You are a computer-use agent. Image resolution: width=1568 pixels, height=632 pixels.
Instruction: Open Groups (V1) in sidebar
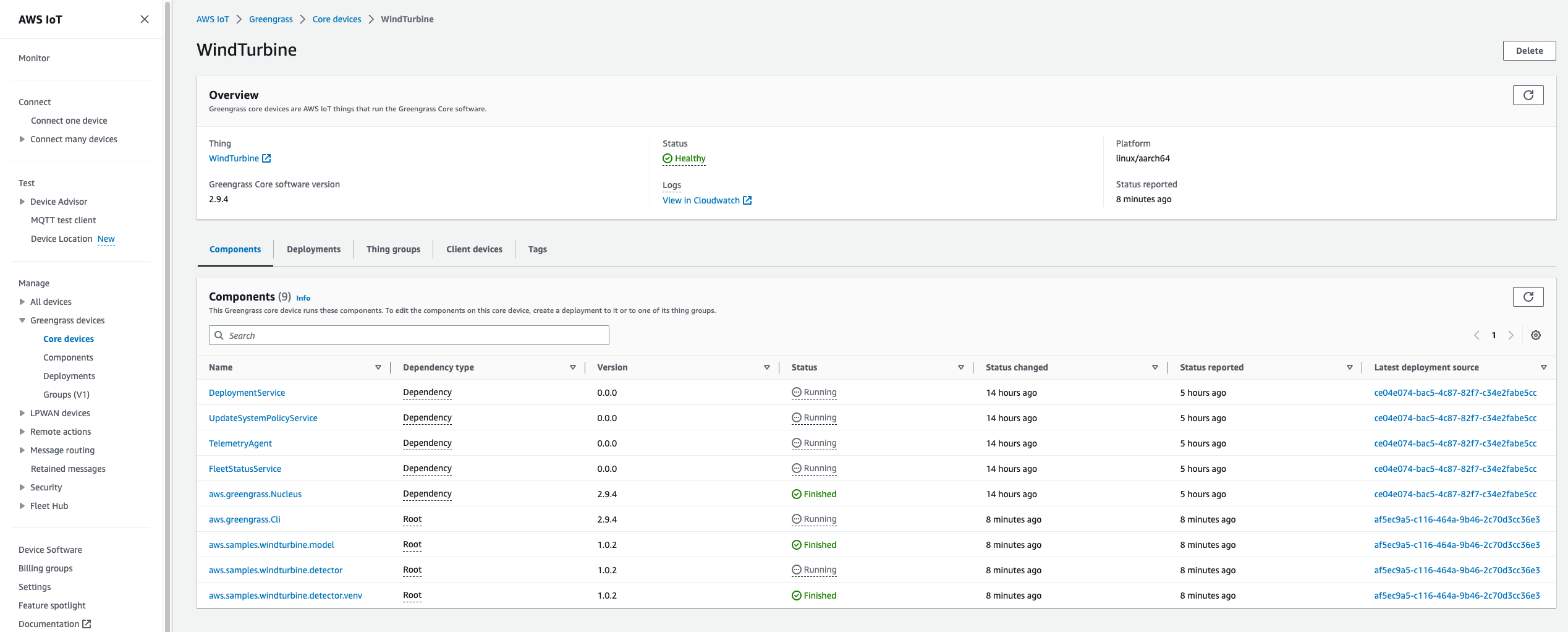66,395
